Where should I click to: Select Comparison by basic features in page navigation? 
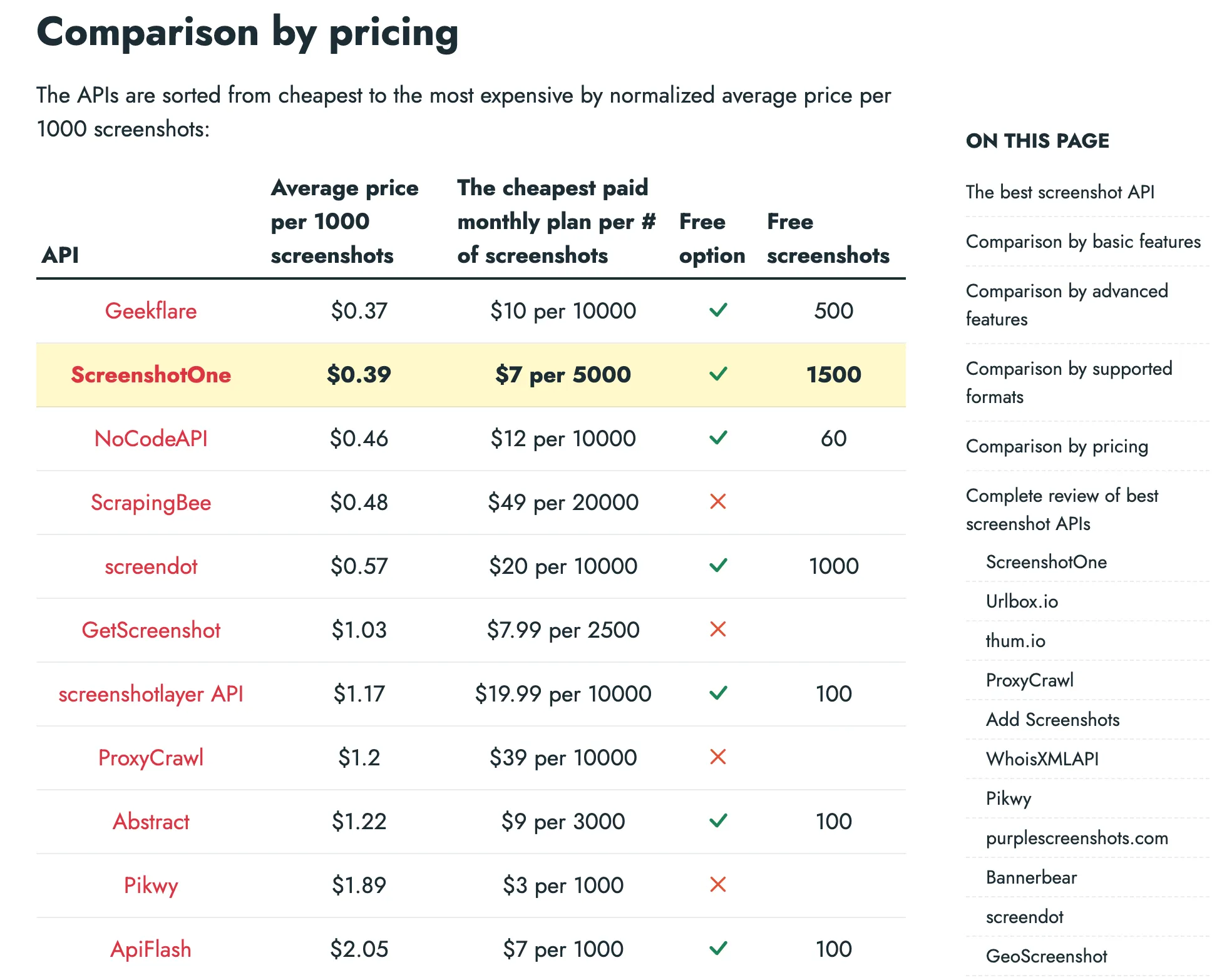point(1084,242)
